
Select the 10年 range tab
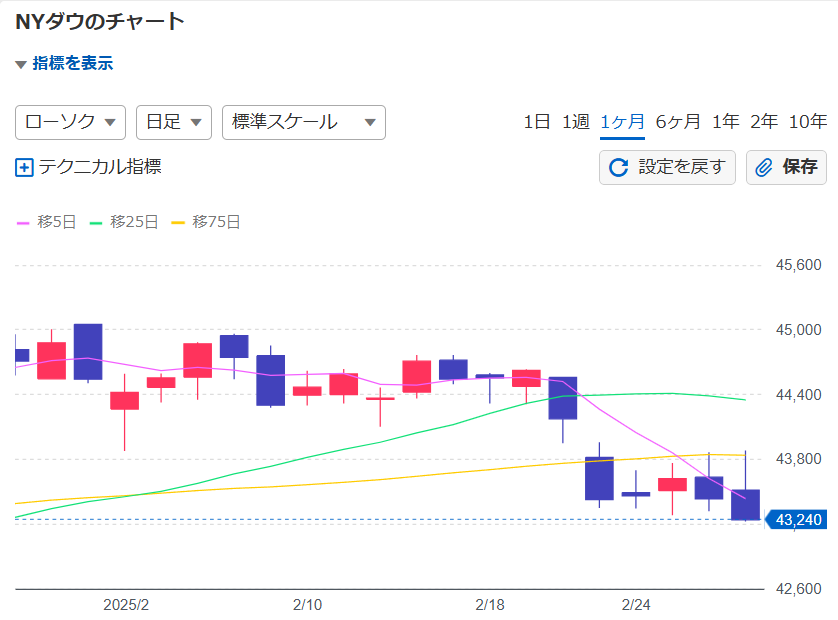(808, 122)
